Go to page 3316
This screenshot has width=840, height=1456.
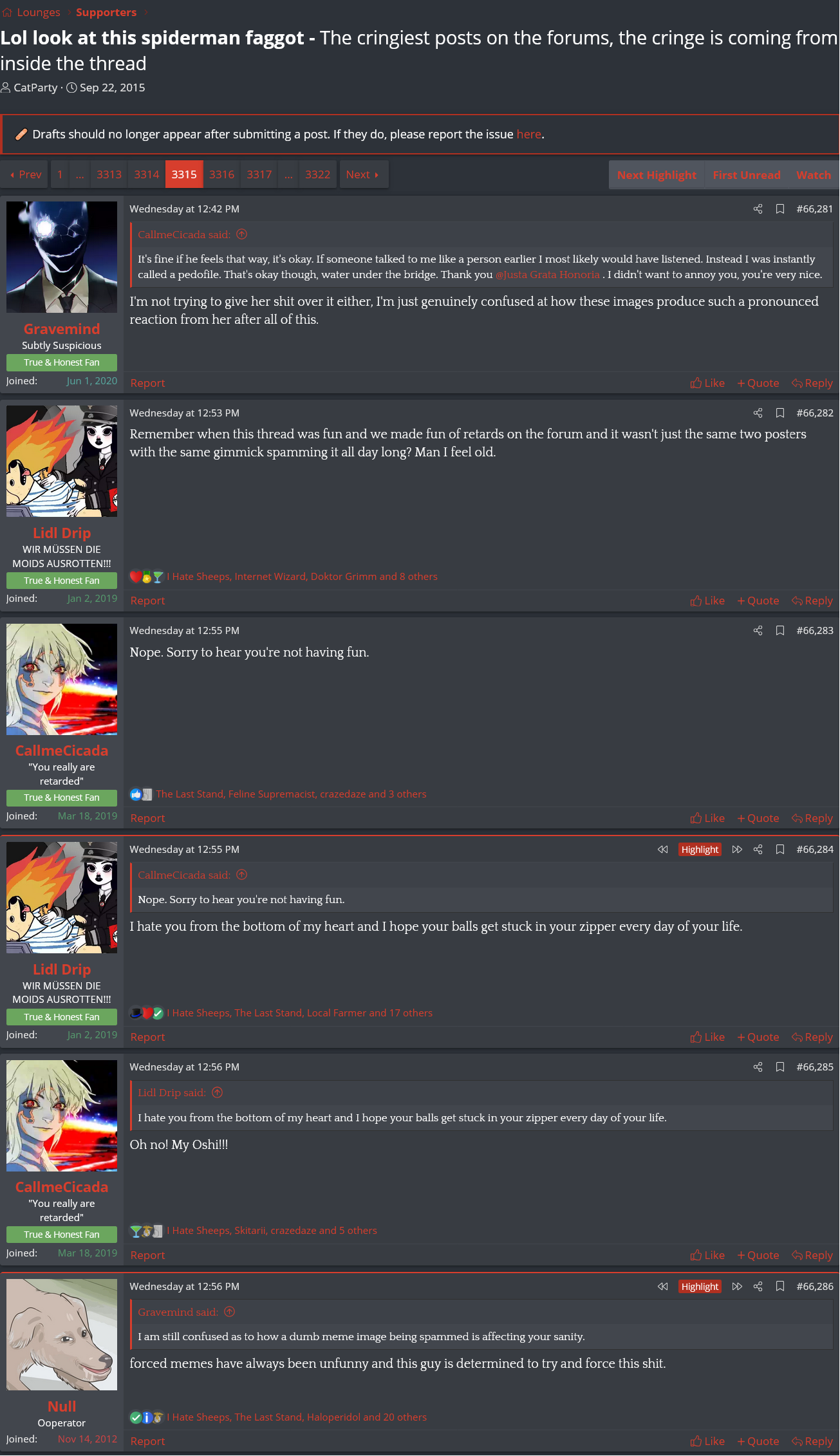221,175
